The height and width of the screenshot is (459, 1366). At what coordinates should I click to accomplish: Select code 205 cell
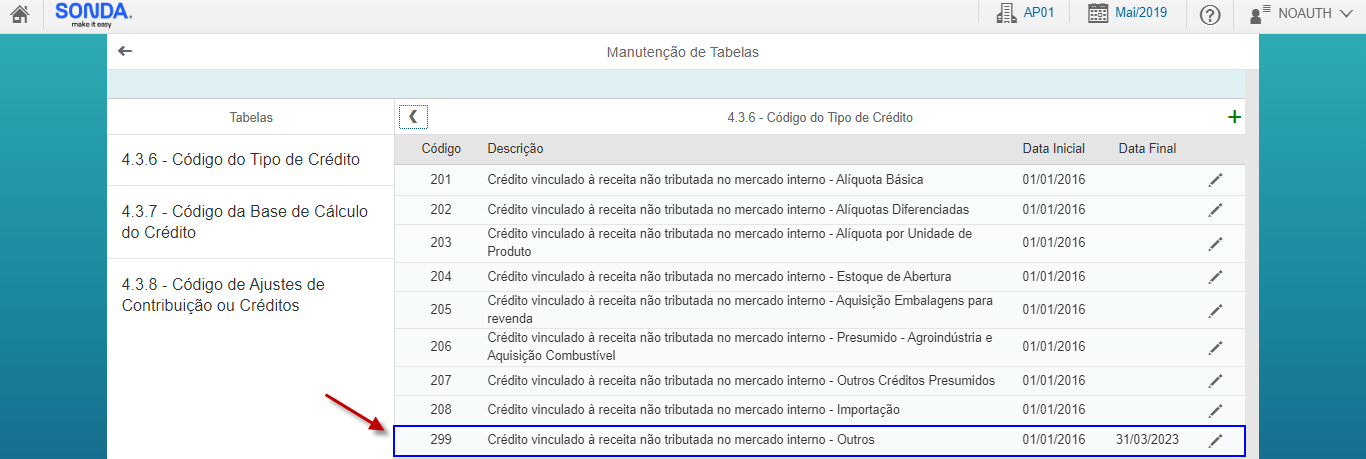tap(441, 310)
